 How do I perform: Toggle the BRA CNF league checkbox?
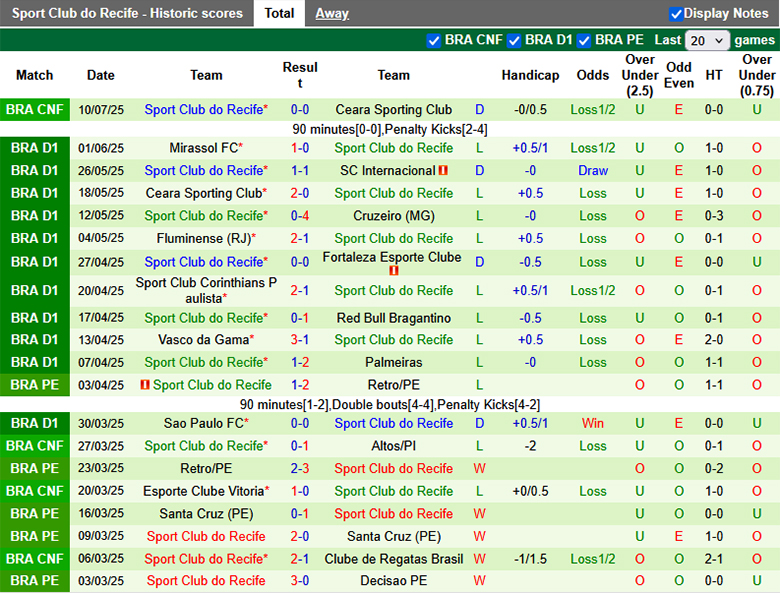tap(433, 41)
